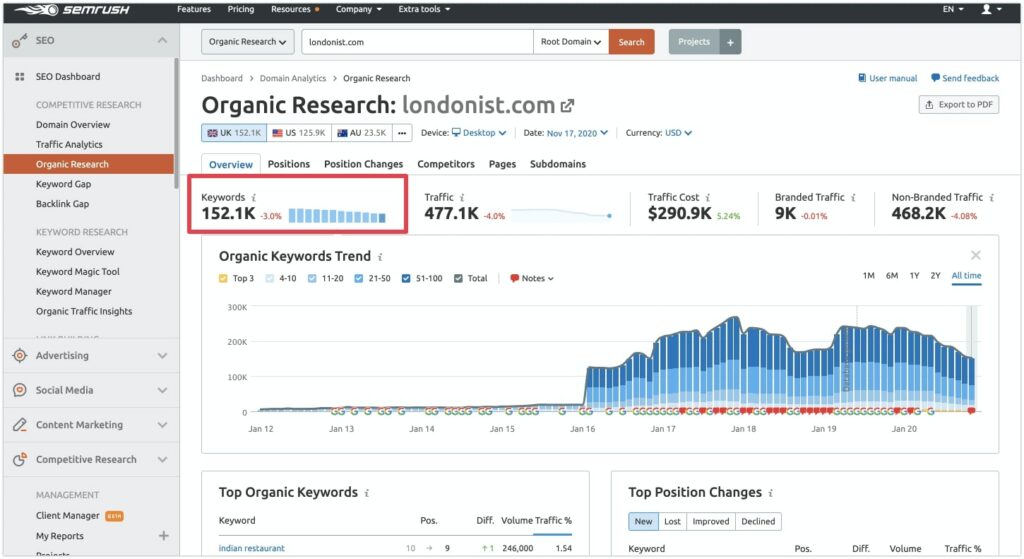Switch to the Pages tab
This screenshot has height=559, width=1024.
[502, 164]
